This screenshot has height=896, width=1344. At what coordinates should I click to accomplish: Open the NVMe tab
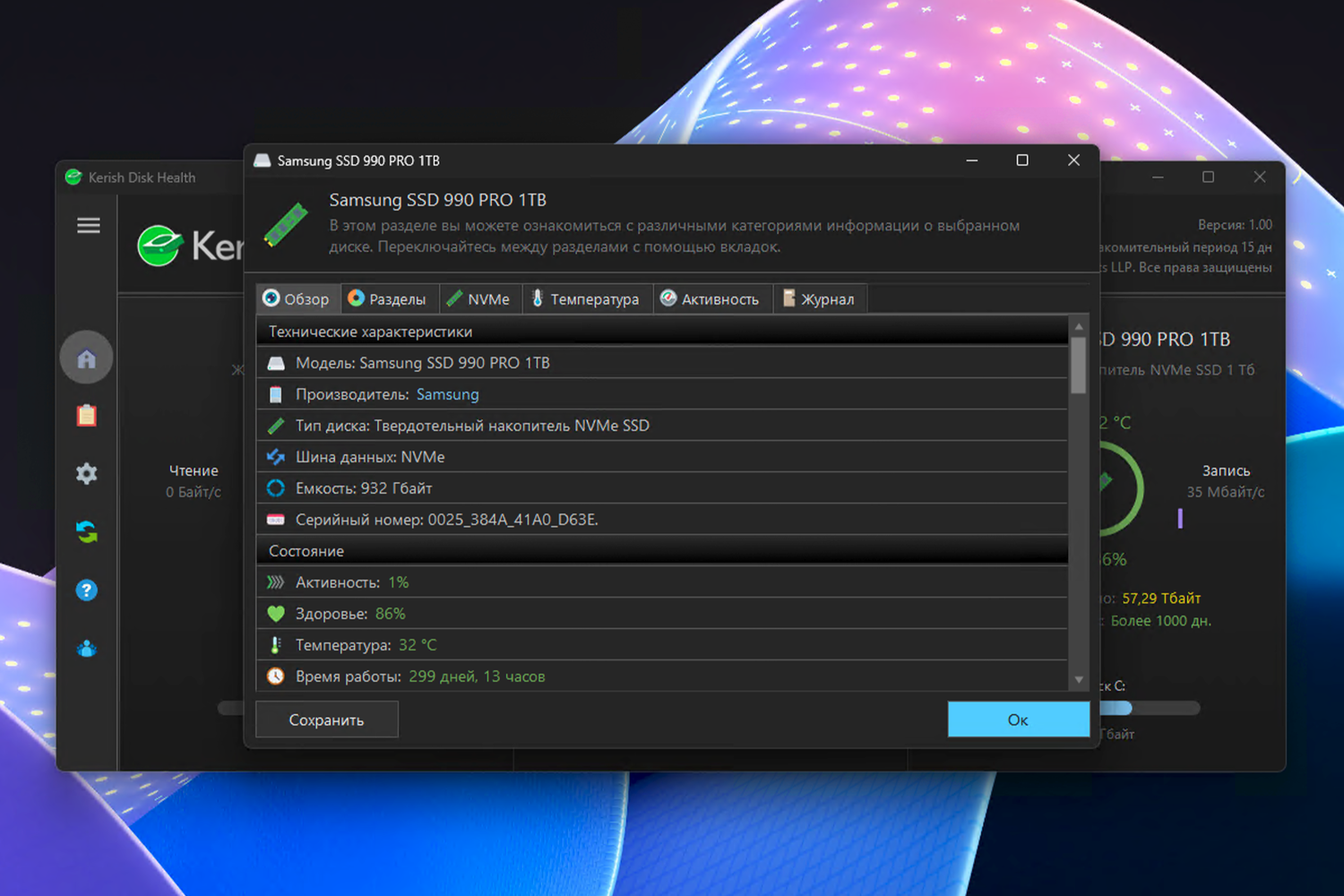click(480, 298)
